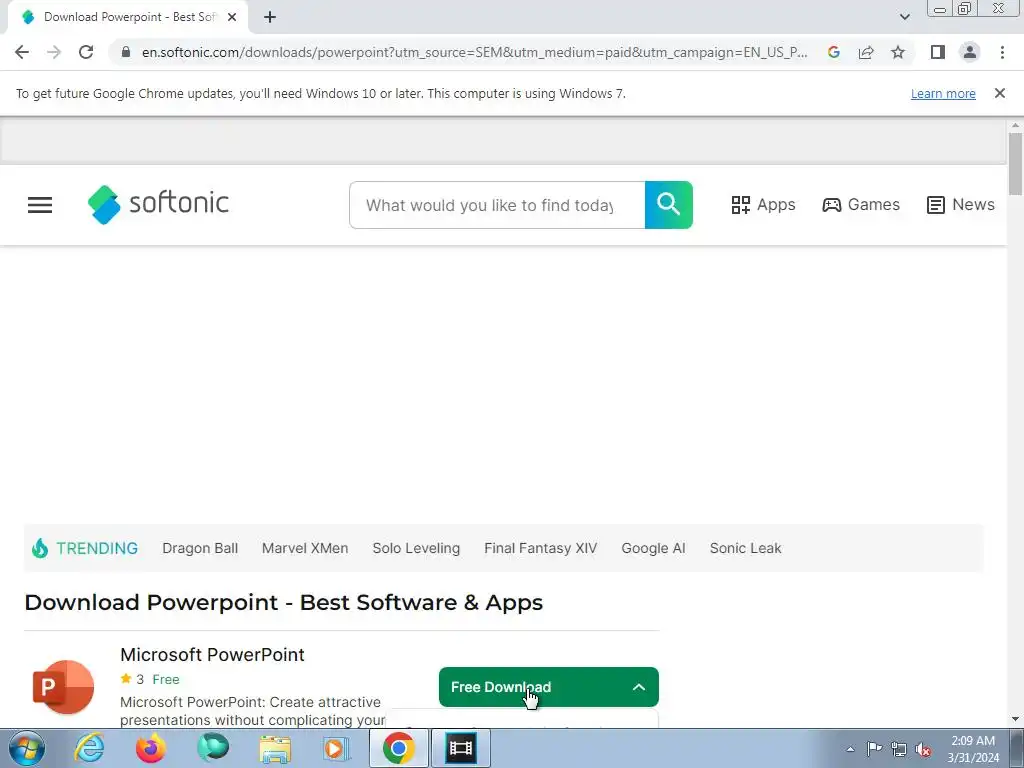This screenshot has width=1024, height=768.
Task: Go back to the previous page
Action: 22,52
